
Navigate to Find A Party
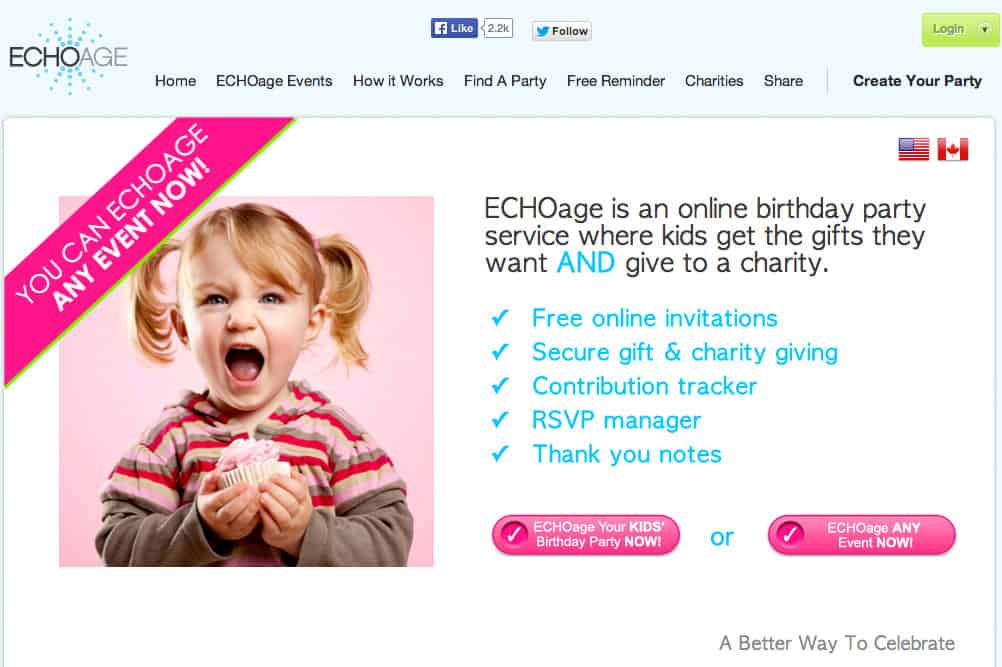point(505,81)
